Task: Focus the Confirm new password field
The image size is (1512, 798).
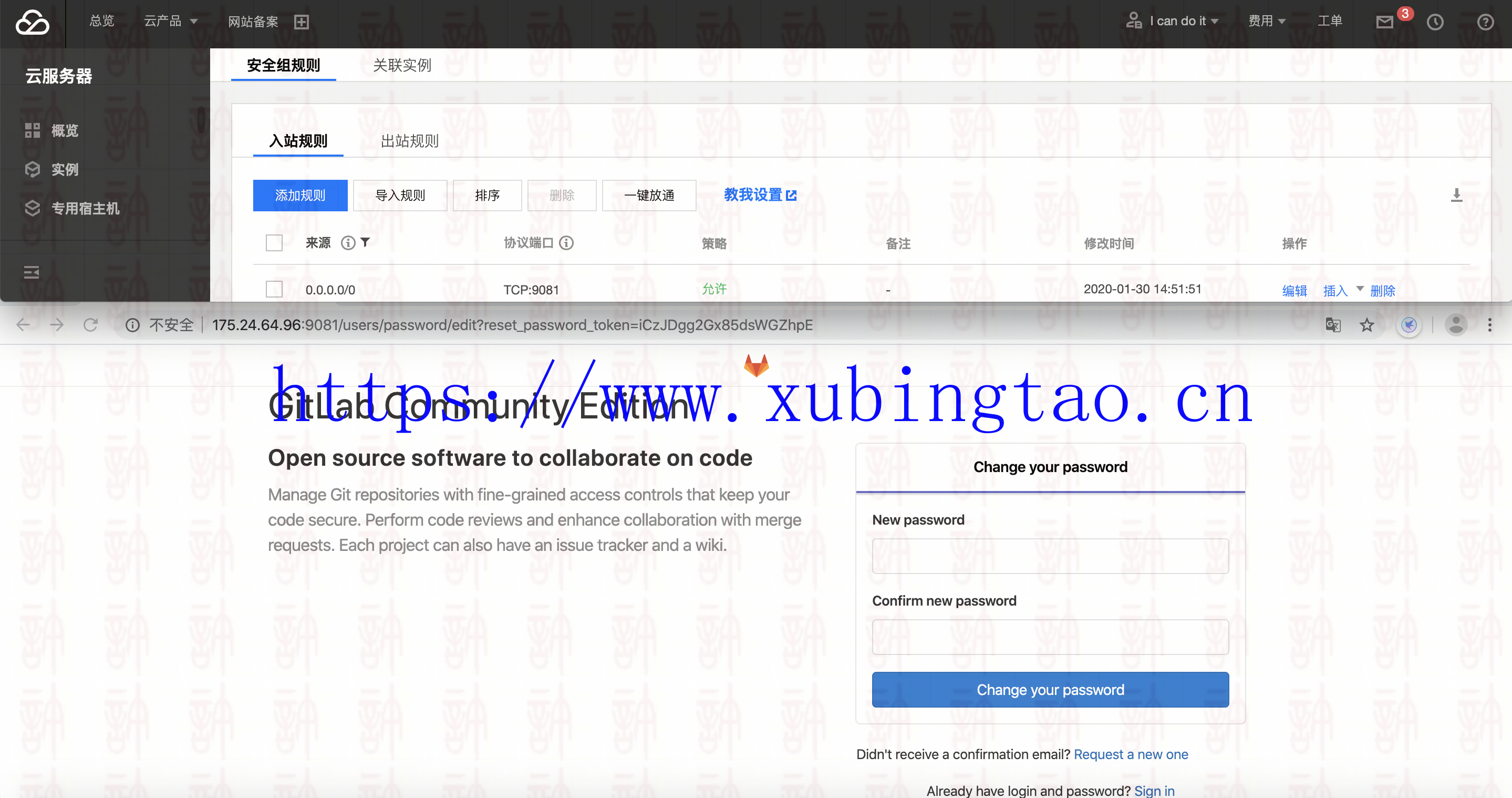Action: point(1050,637)
